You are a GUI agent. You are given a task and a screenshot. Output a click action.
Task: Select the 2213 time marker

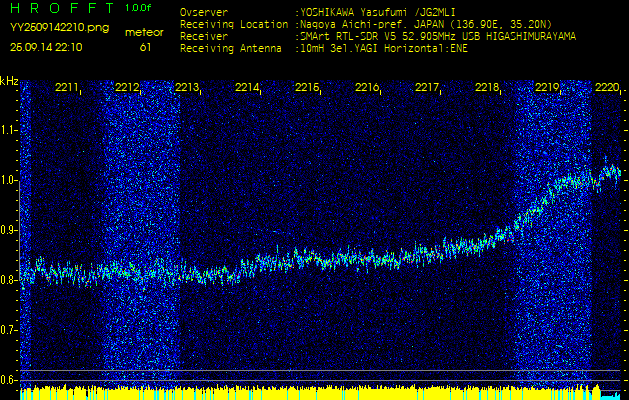[x=187, y=88]
